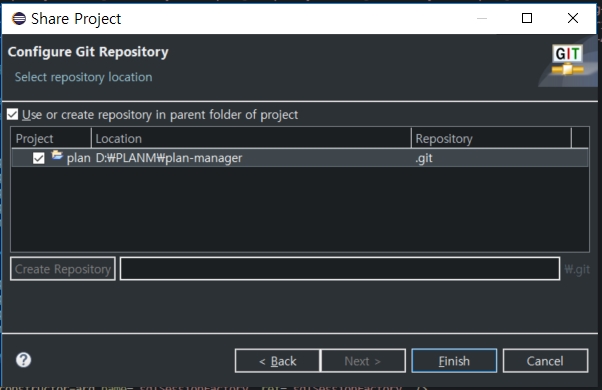The image size is (602, 390).
Task: Uncheck the plan project row checkbox
Action: click(38, 158)
